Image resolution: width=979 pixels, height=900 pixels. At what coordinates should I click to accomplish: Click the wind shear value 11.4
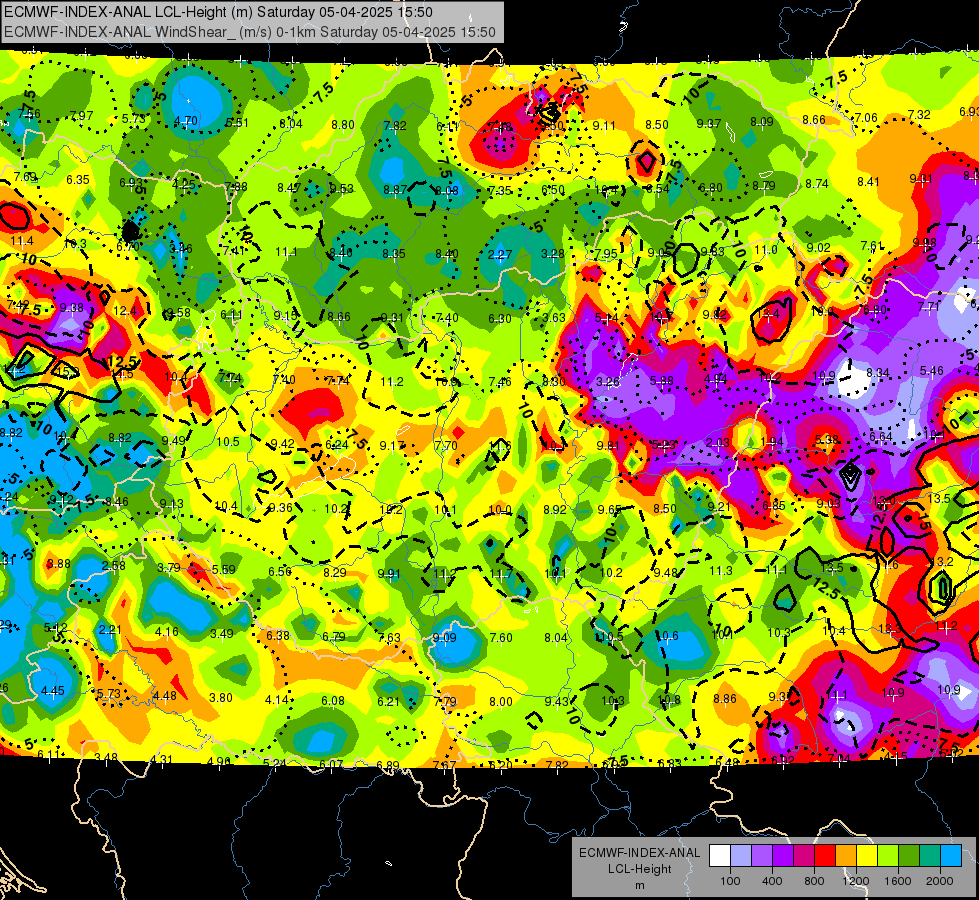click(22, 241)
